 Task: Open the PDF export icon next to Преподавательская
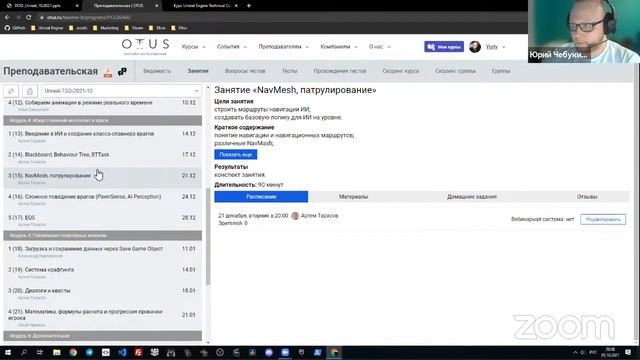tap(108, 72)
